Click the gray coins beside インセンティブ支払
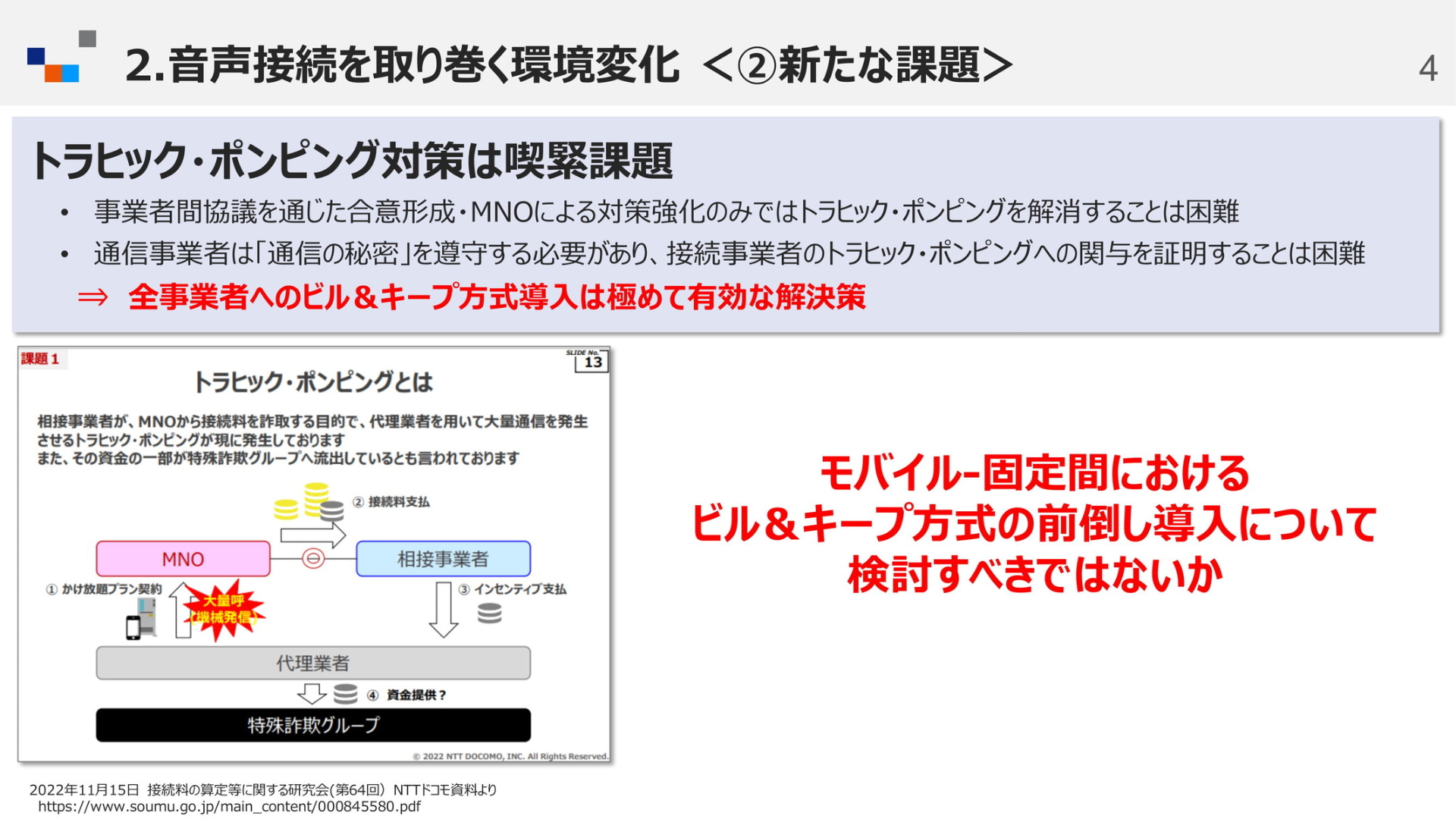Image resolution: width=1456 pixels, height=819 pixels. pyautogui.click(x=490, y=613)
